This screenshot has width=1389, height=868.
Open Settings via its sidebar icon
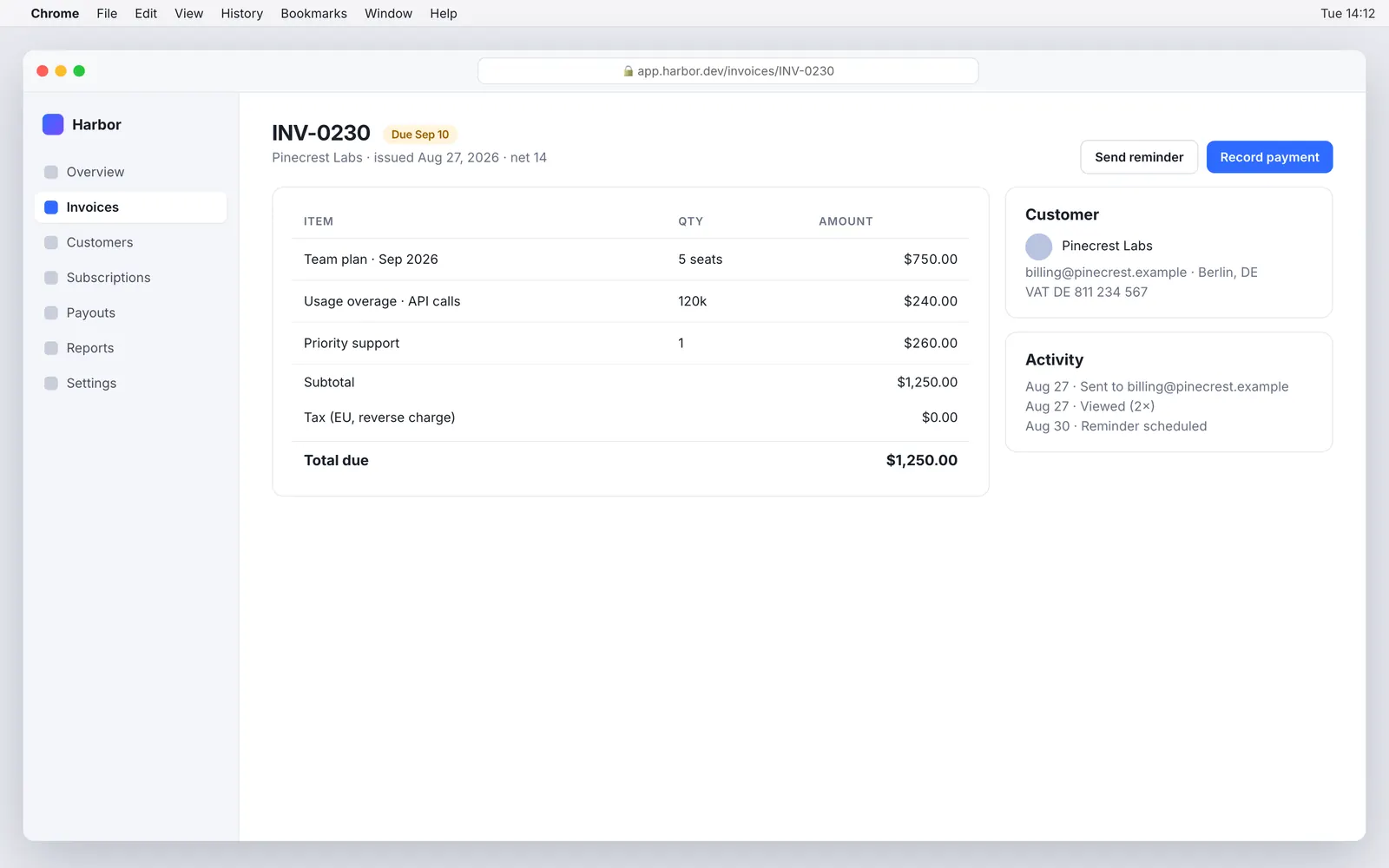click(x=51, y=383)
